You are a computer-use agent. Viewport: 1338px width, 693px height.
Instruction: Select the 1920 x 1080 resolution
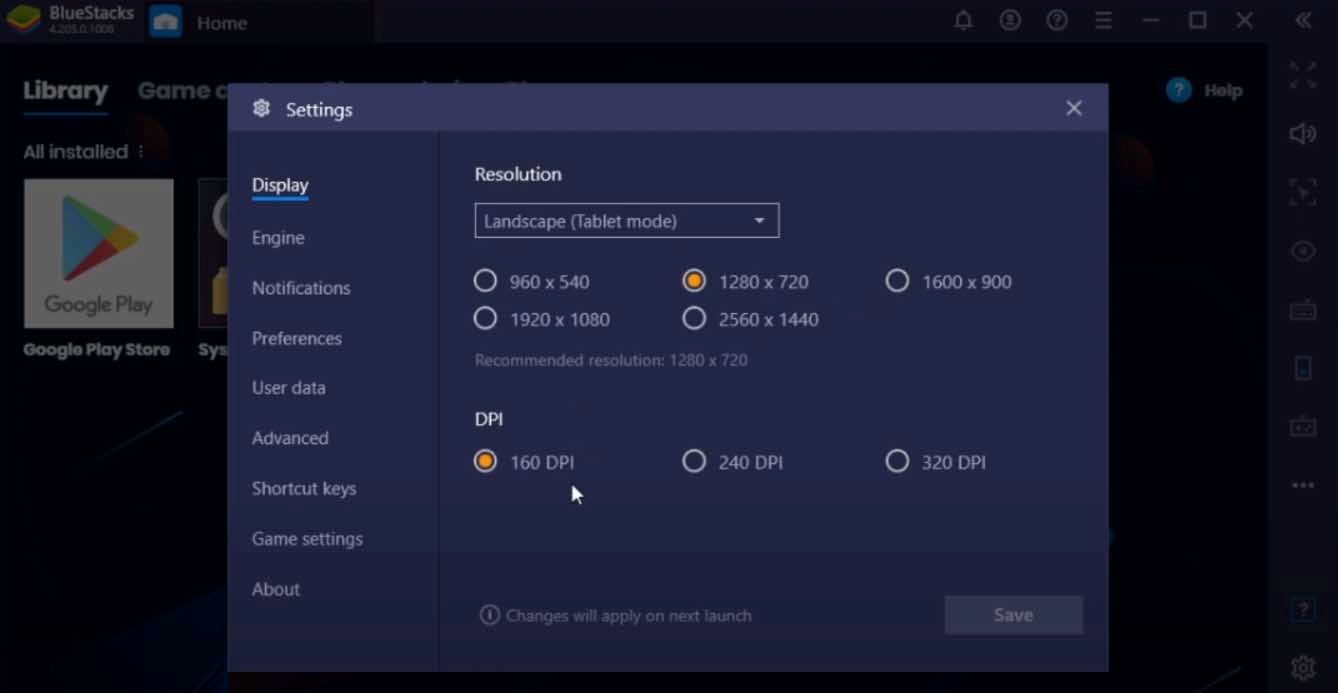[x=486, y=319]
